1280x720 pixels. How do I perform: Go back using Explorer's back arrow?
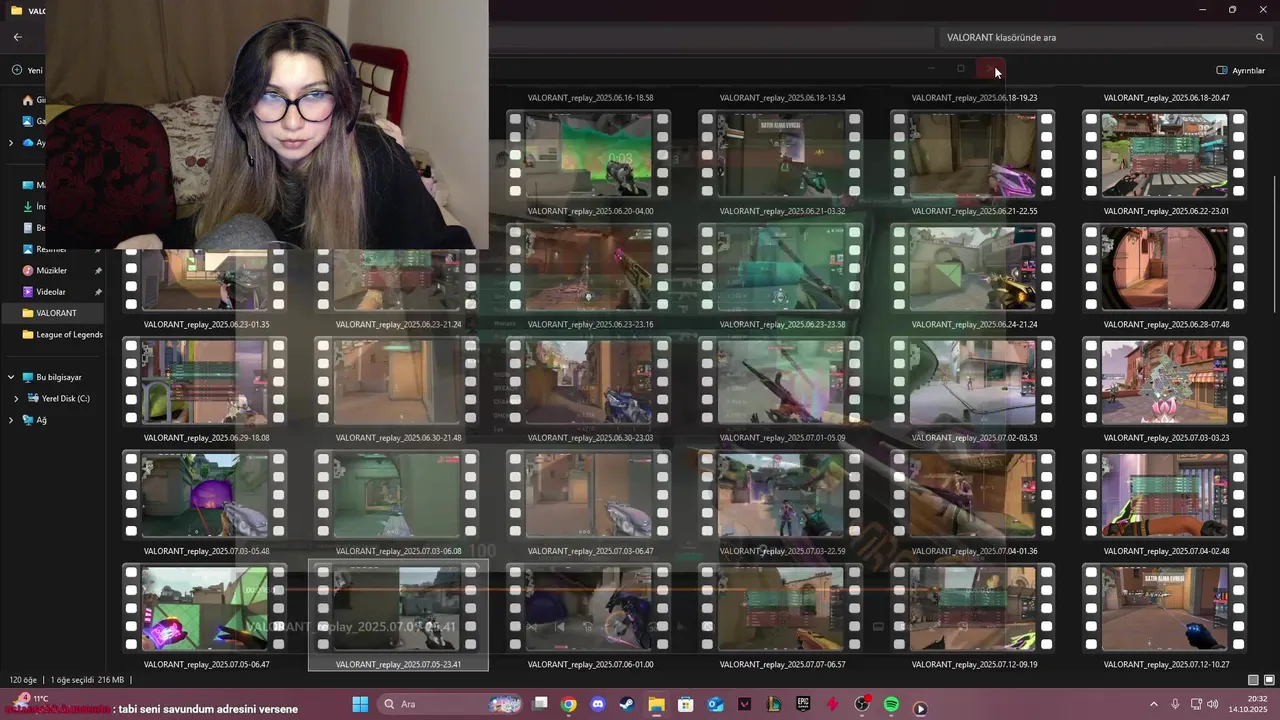[17, 37]
